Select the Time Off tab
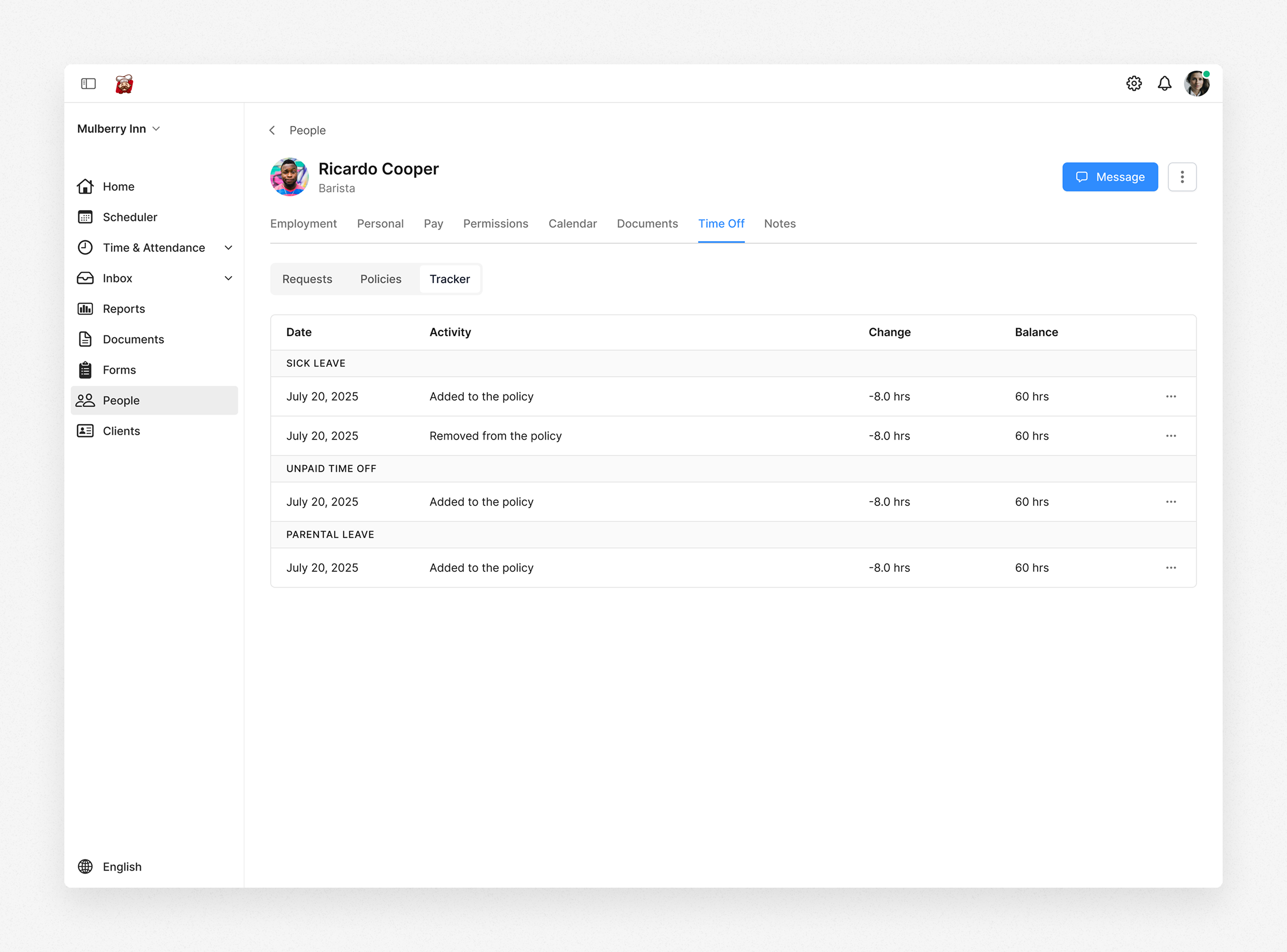The height and width of the screenshot is (952, 1287). (x=721, y=224)
